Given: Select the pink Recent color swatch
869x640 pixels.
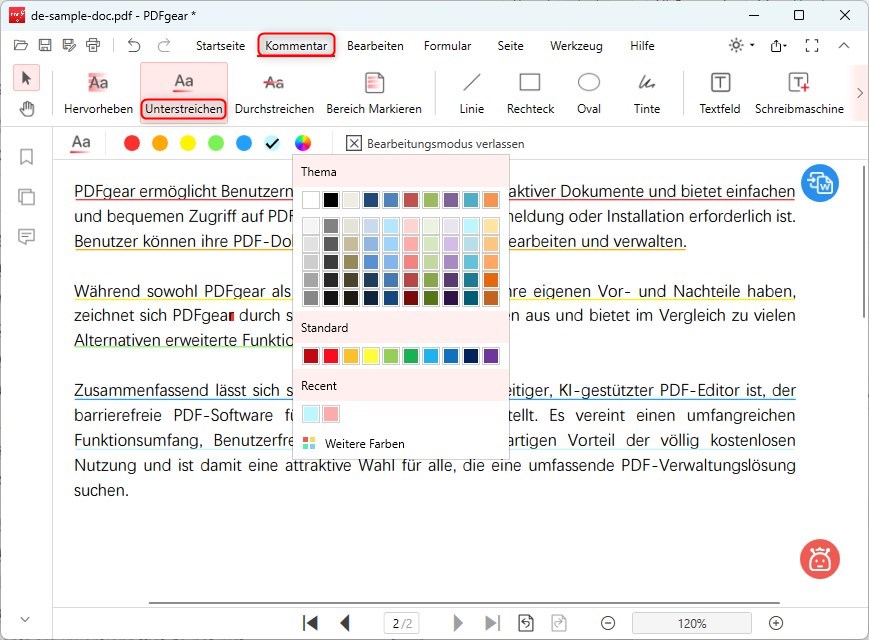Looking at the screenshot, I should click(331, 413).
